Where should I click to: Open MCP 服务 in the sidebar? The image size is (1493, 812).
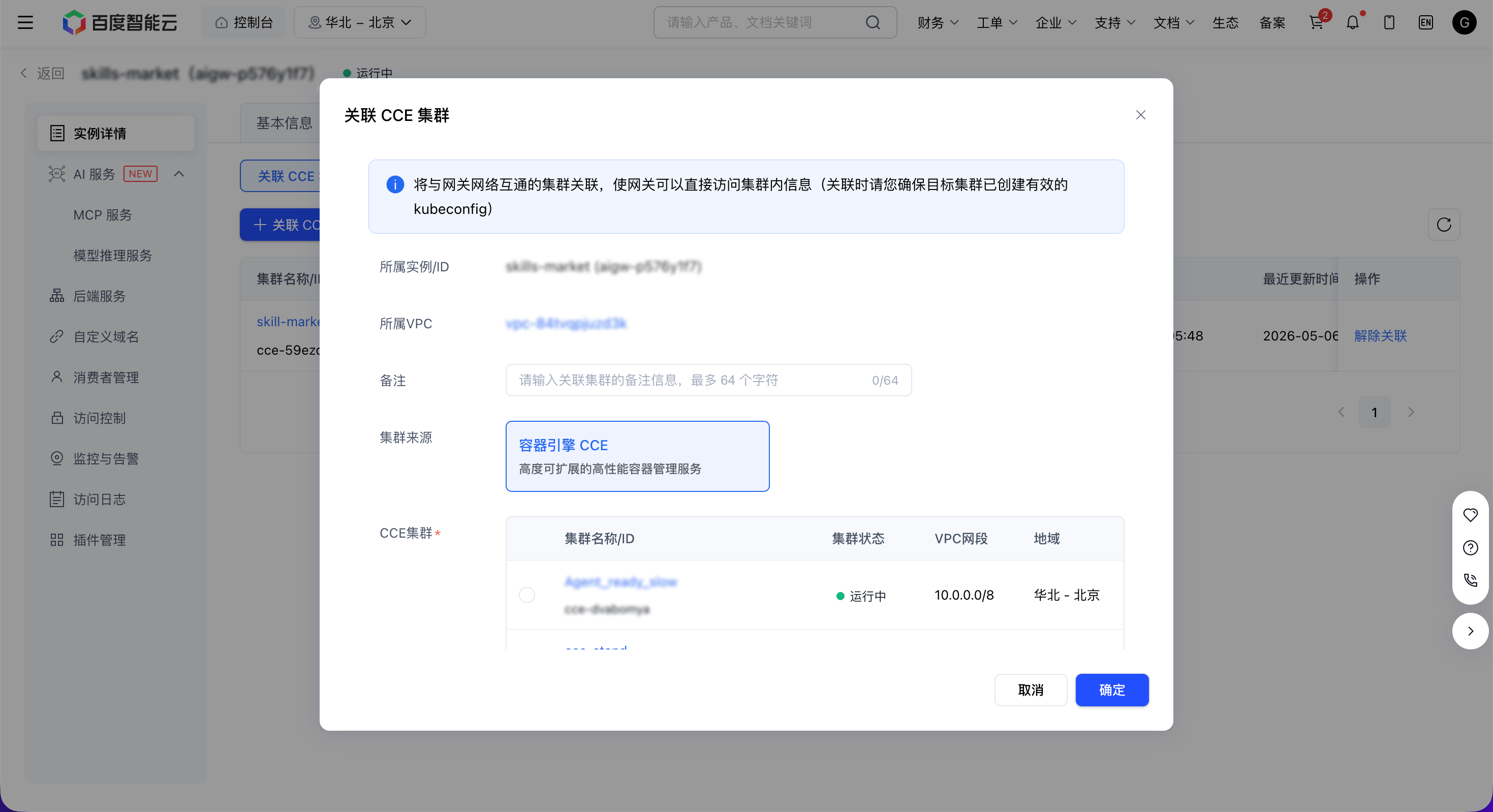click(103, 215)
